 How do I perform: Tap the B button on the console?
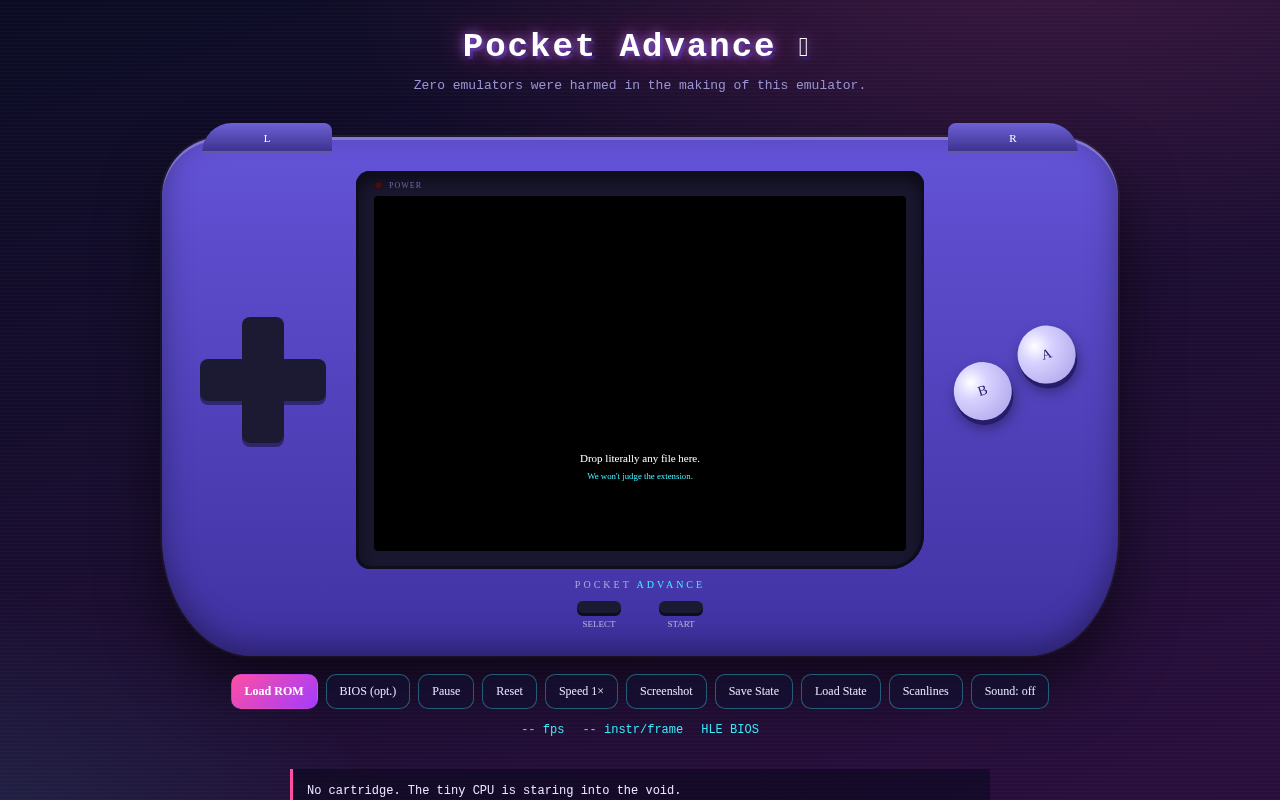pyautogui.click(x=982, y=390)
